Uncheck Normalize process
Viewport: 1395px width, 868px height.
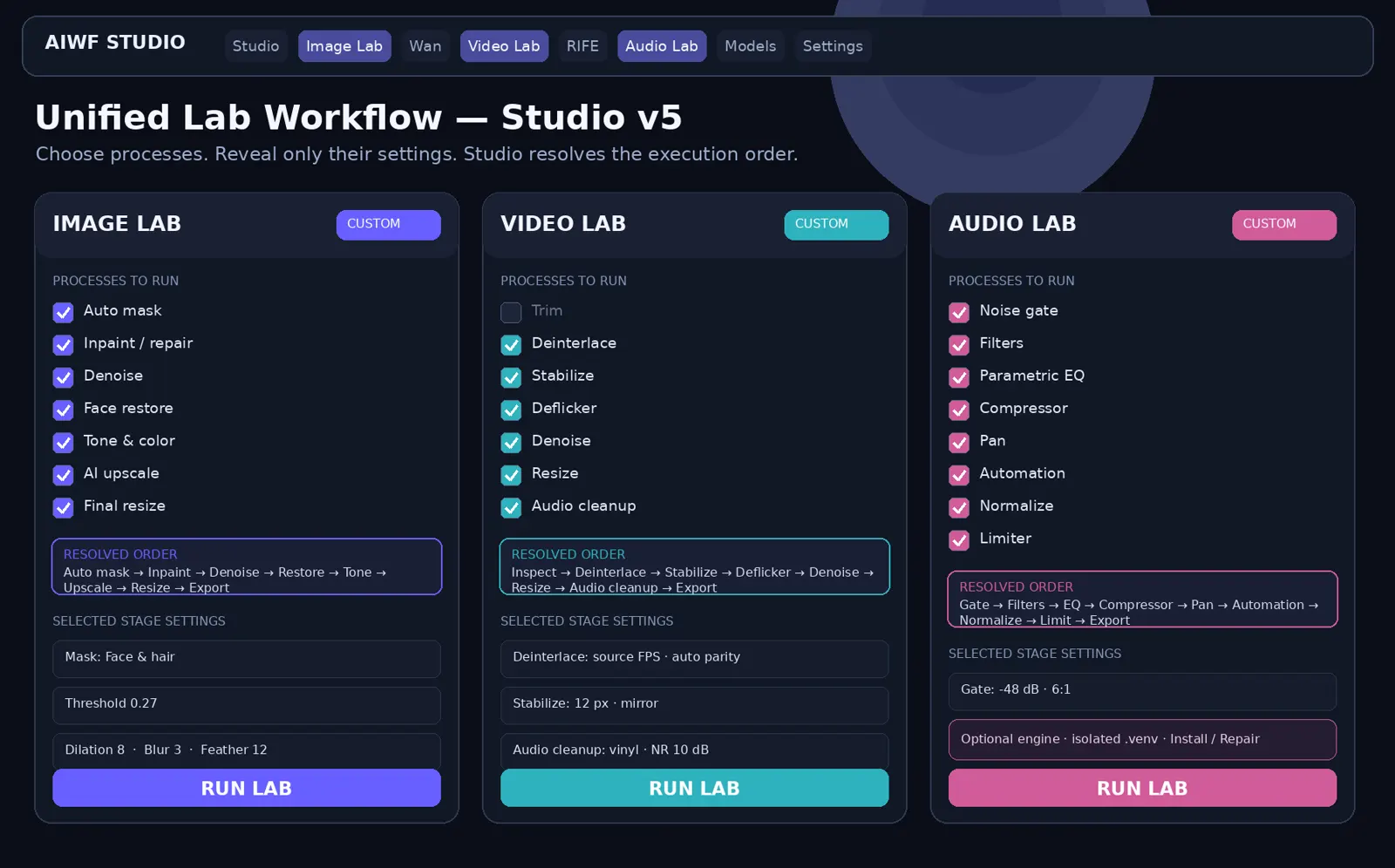959,507
